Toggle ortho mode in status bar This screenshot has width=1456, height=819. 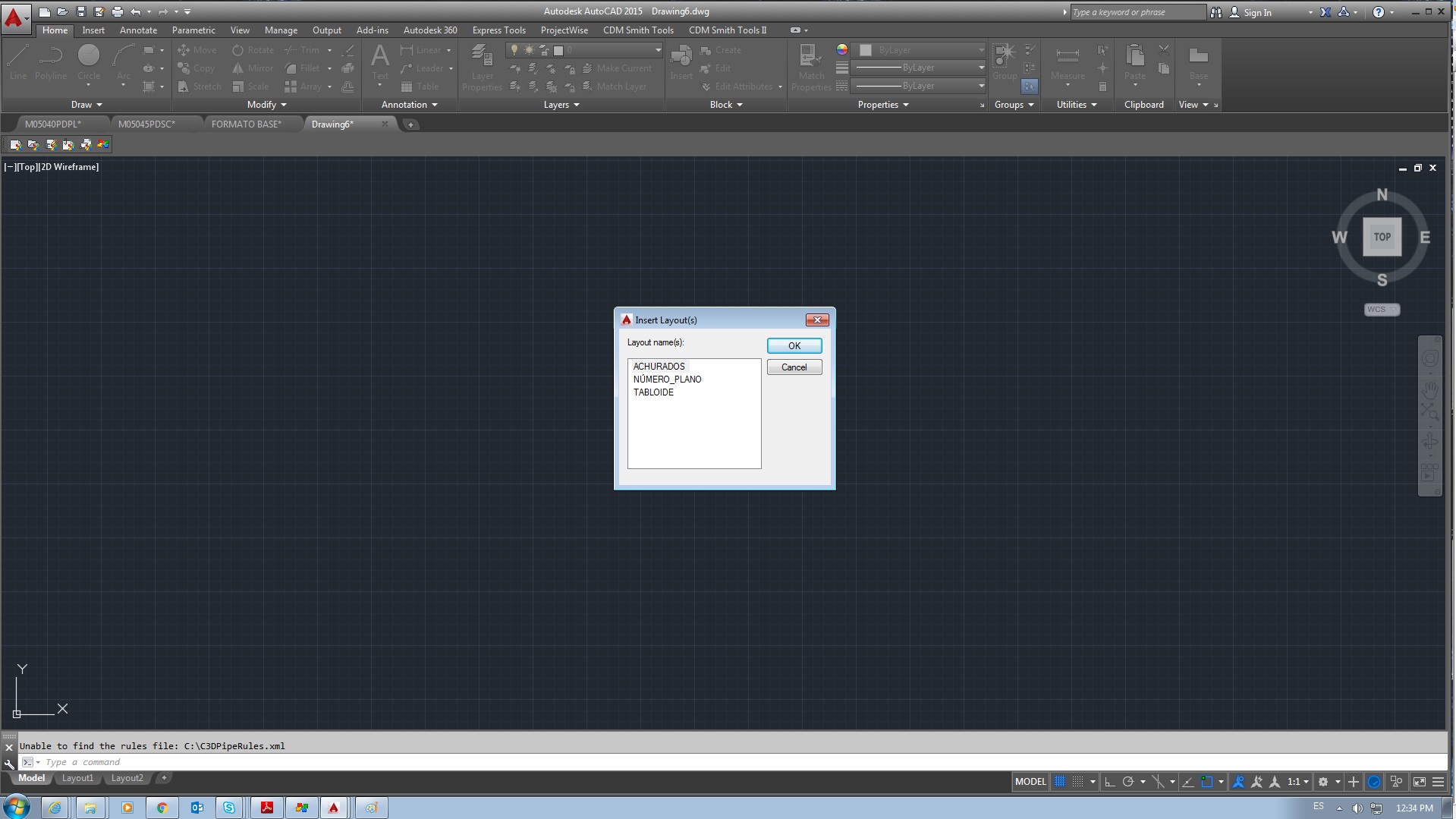[x=1109, y=782]
